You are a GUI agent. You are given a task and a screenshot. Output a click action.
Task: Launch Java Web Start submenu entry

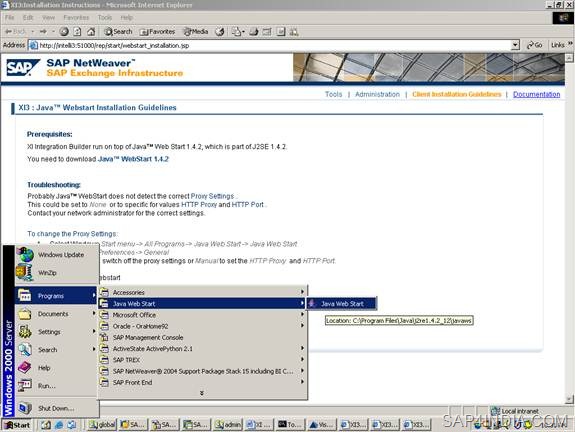tap(341, 304)
